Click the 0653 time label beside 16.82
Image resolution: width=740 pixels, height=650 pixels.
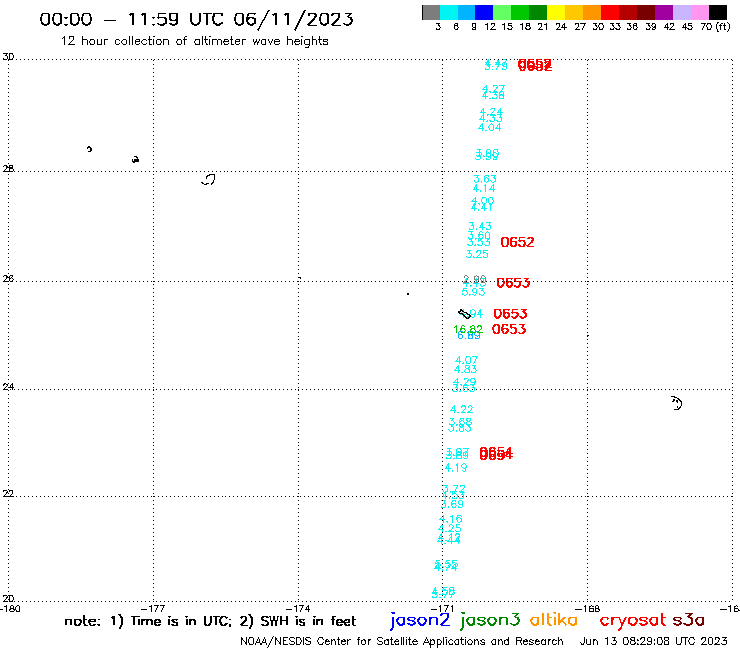tap(509, 329)
